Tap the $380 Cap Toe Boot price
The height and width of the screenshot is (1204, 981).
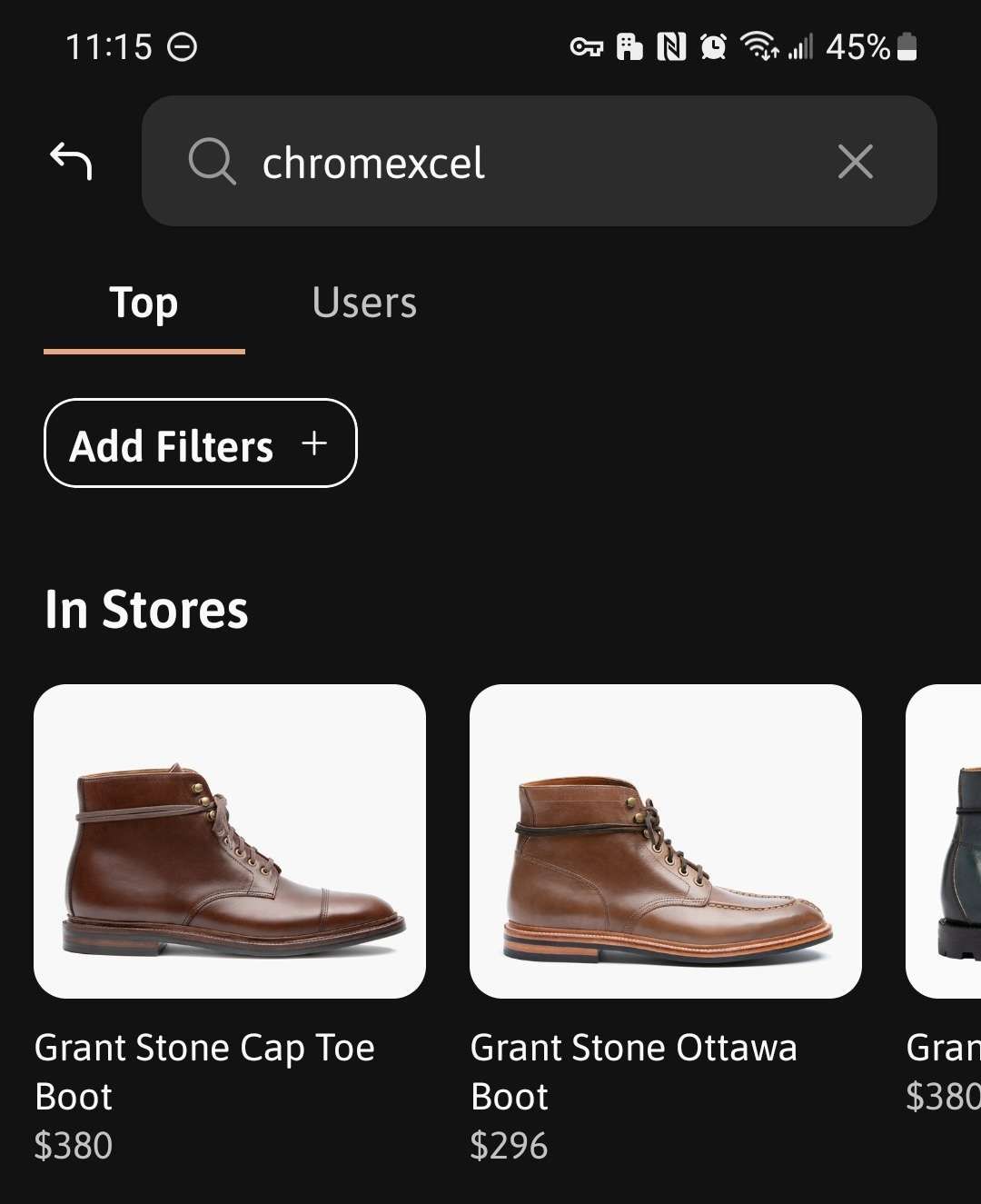tap(74, 1146)
